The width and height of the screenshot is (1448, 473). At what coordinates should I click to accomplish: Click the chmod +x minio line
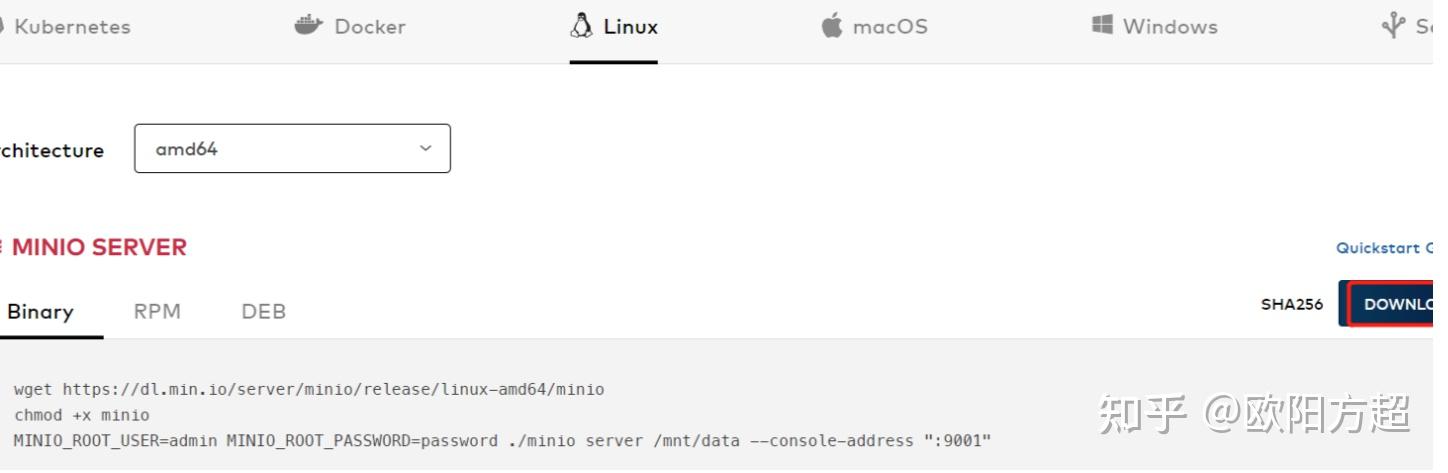[x=82, y=415]
